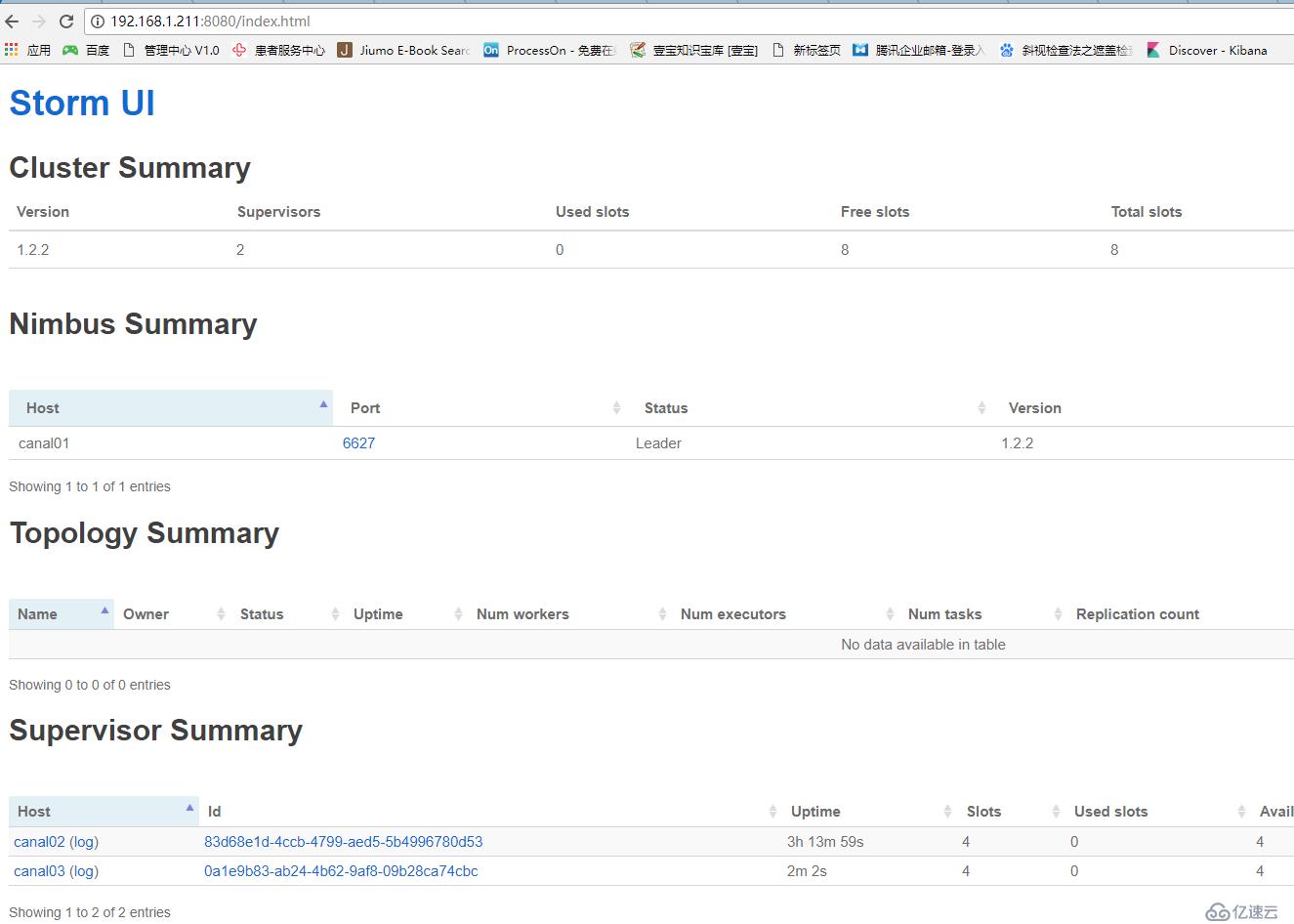Sort Topology table by Name column
This screenshot has width=1294, height=924.
pos(62,613)
